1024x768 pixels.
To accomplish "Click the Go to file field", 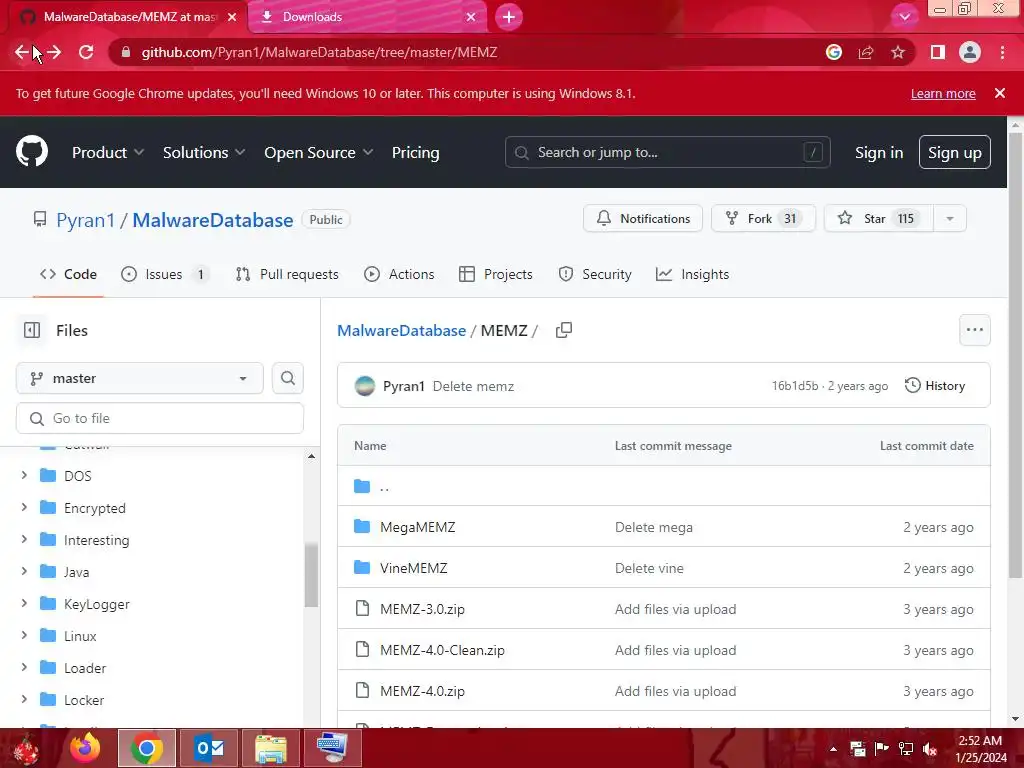I will [160, 418].
